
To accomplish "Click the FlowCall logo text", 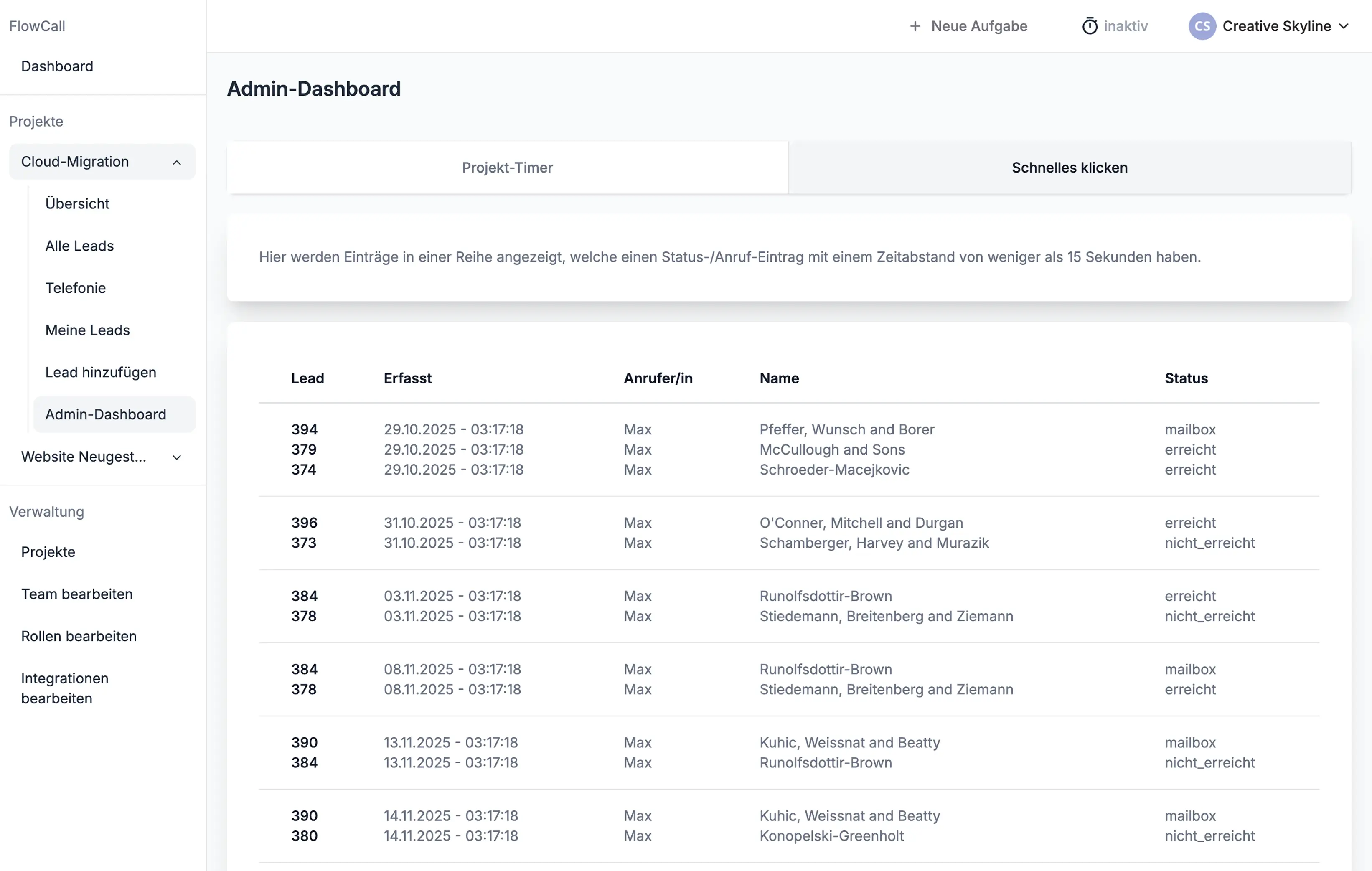I will [x=37, y=26].
